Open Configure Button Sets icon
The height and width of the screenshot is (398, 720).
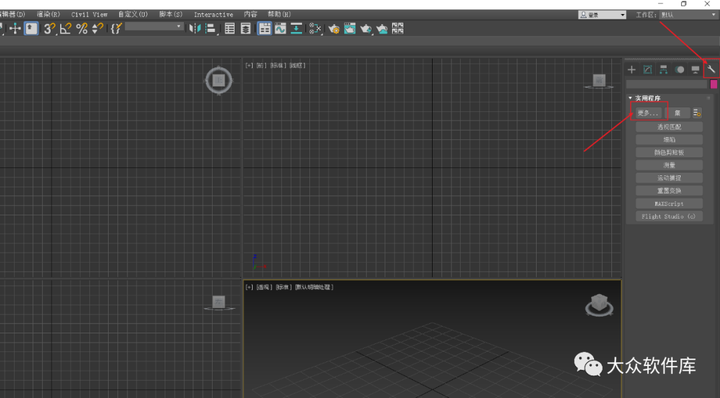[697, 112]
